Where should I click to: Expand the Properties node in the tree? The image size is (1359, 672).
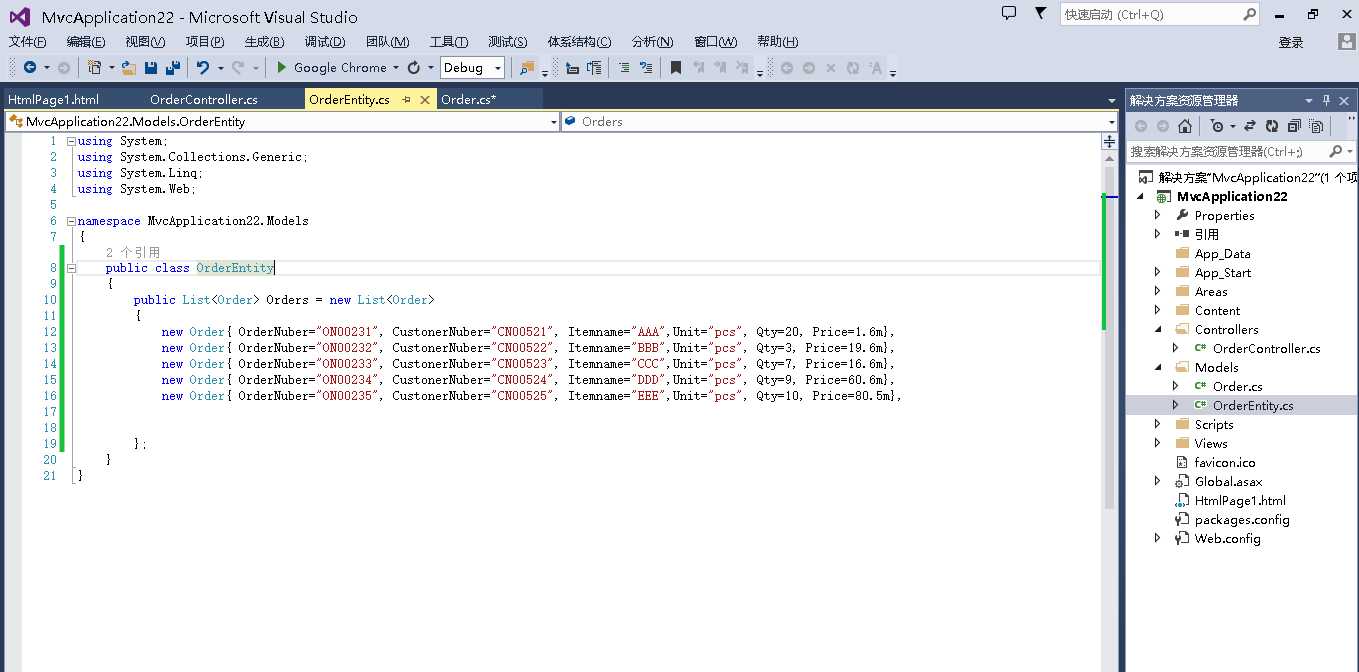1158,215
